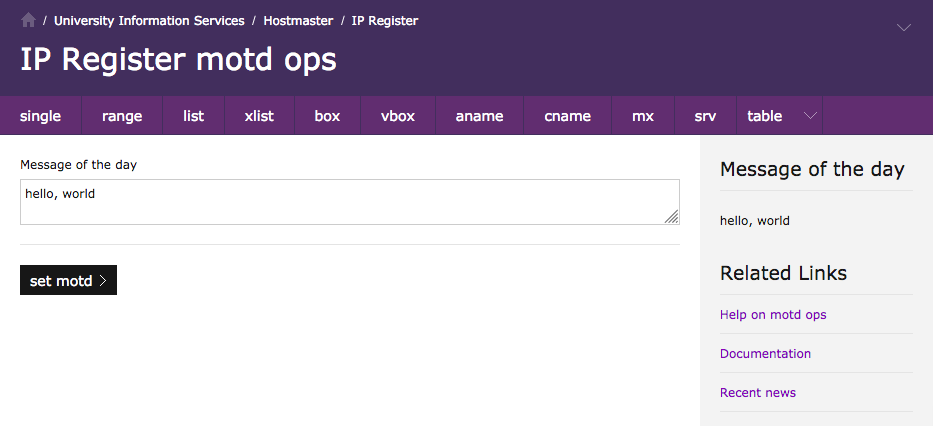Open the Documentation link

tap(765, 354)
